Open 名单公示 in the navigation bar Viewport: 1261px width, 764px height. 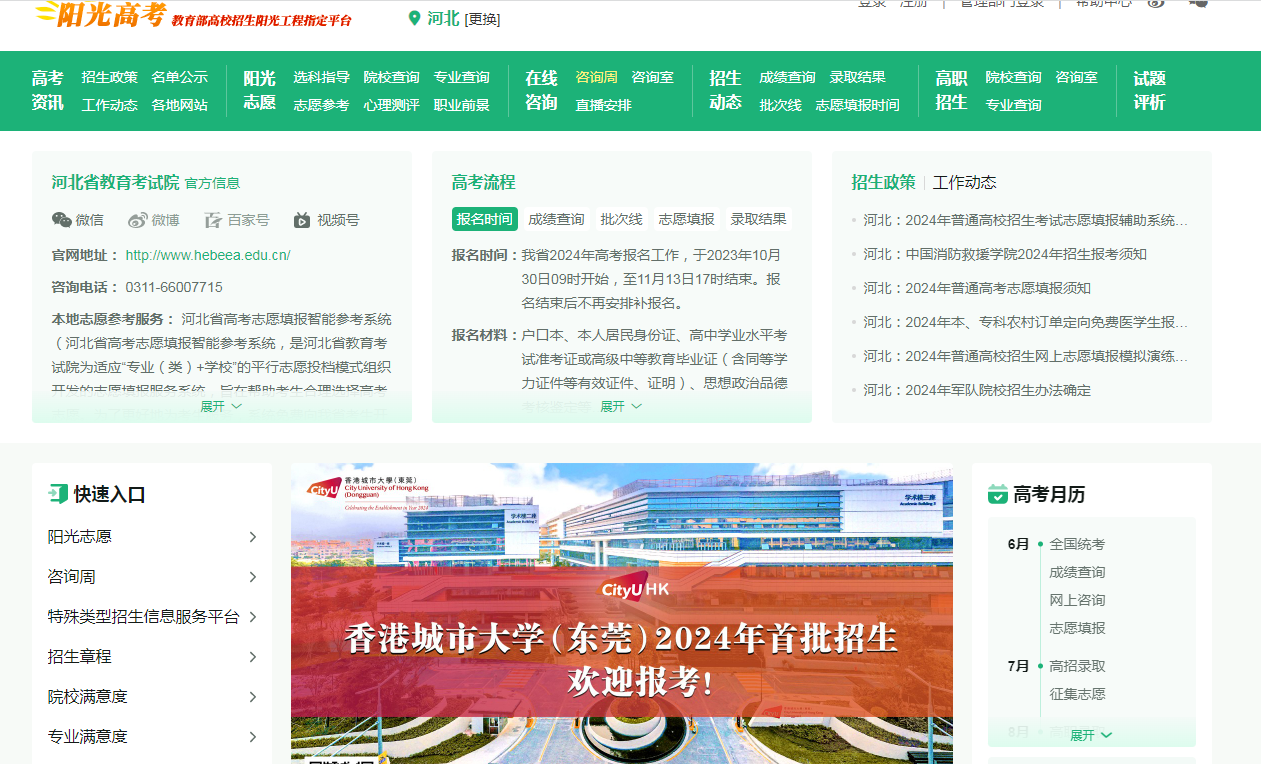[x=180, y=77]
